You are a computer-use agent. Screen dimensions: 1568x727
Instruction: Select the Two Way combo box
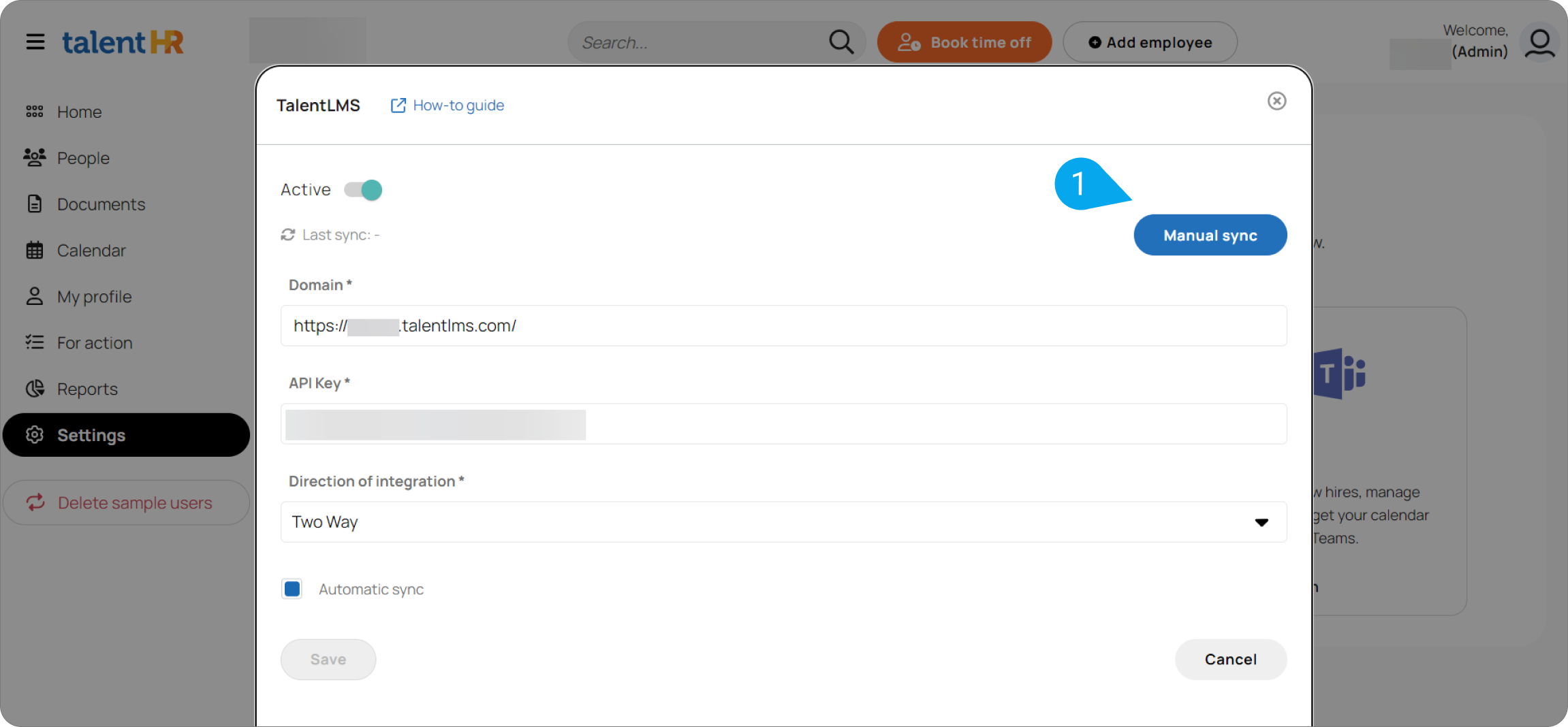click(x=784, y=522)
